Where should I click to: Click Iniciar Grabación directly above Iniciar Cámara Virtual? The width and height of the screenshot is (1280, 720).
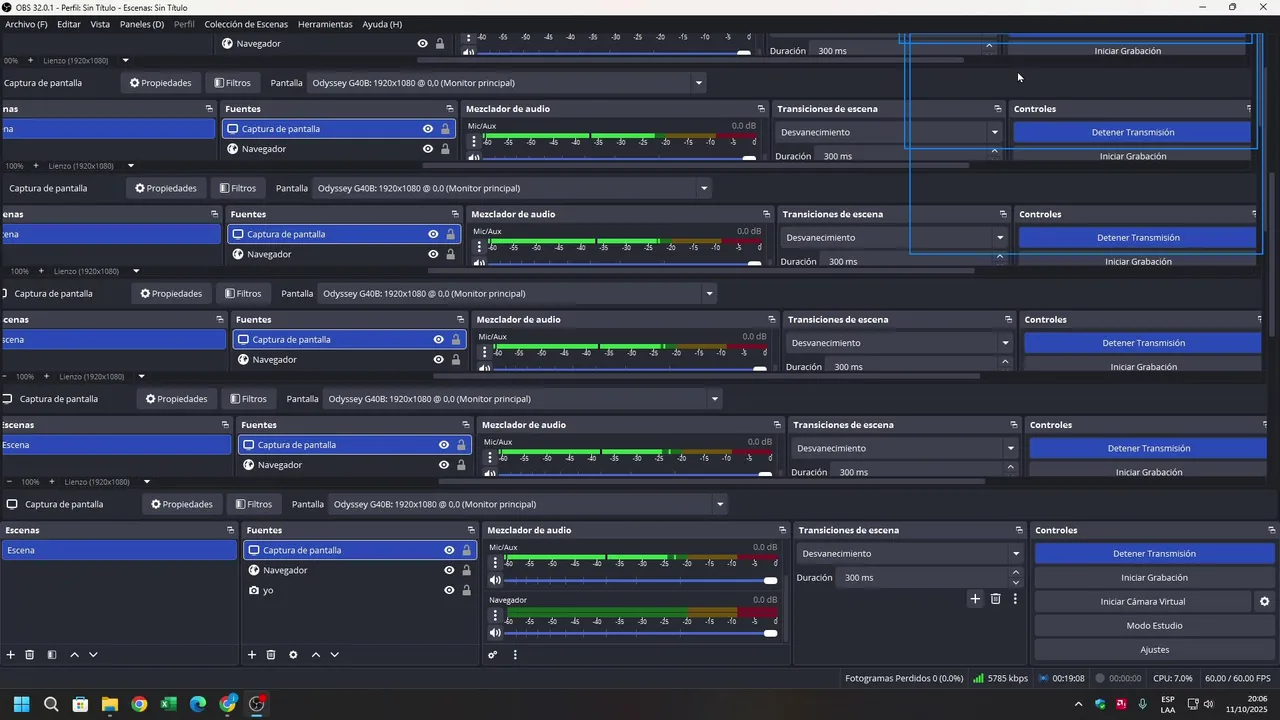click(1155, 578)
